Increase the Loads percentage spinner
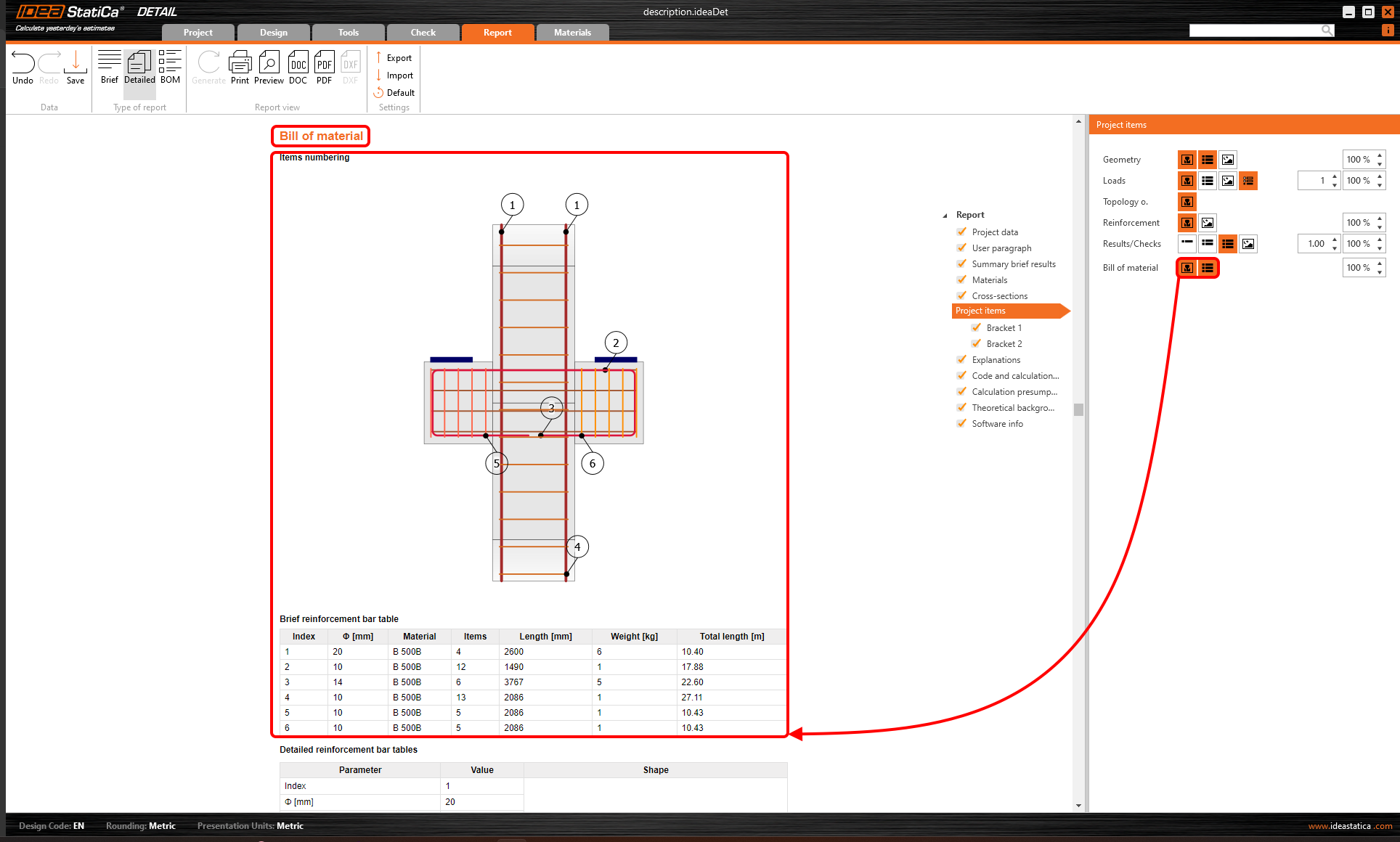 click(x=1380, y=176)
